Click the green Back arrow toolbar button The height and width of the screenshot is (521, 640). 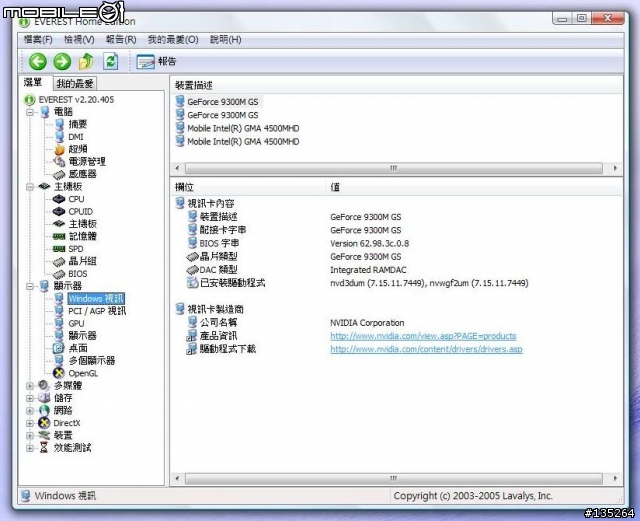pos(38,62)
